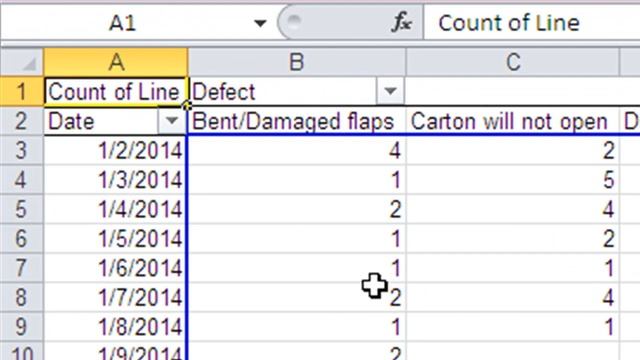Open the Defect filter dropdown

tap(390, 91)
